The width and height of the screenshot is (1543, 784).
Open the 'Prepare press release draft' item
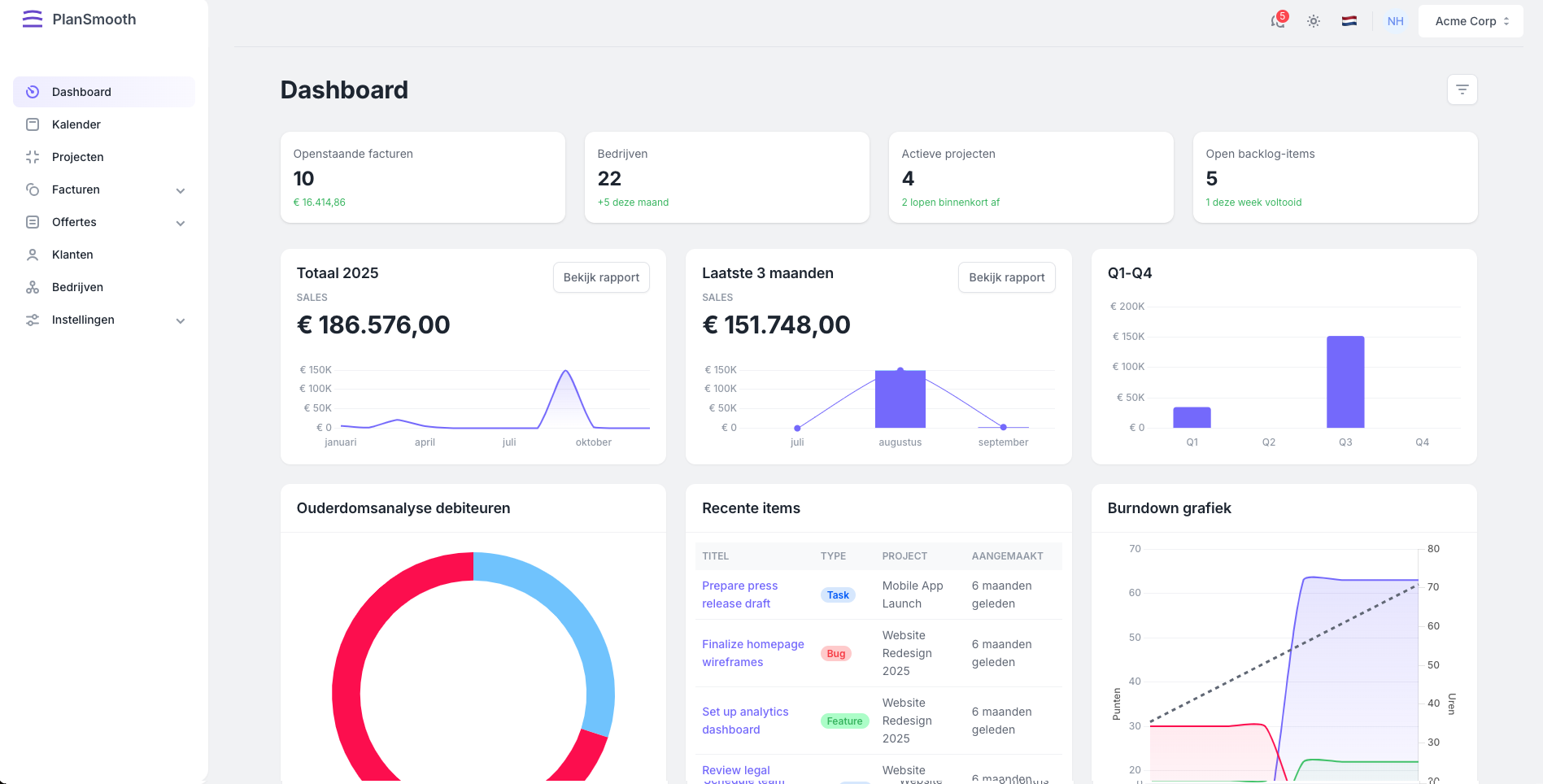[739, 595]
